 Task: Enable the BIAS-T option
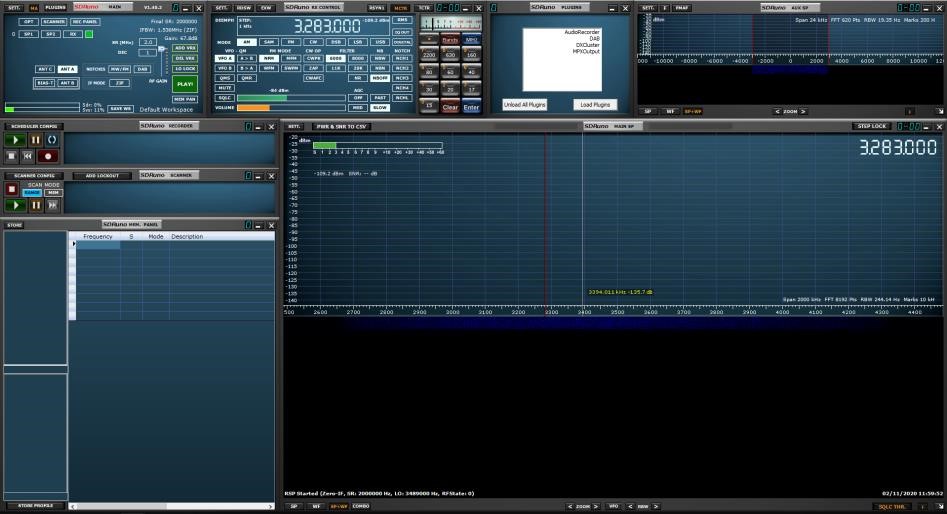tap(45, 83)
